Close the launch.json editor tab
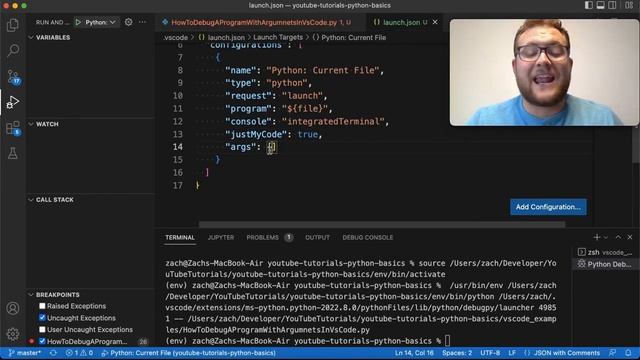 435,22
